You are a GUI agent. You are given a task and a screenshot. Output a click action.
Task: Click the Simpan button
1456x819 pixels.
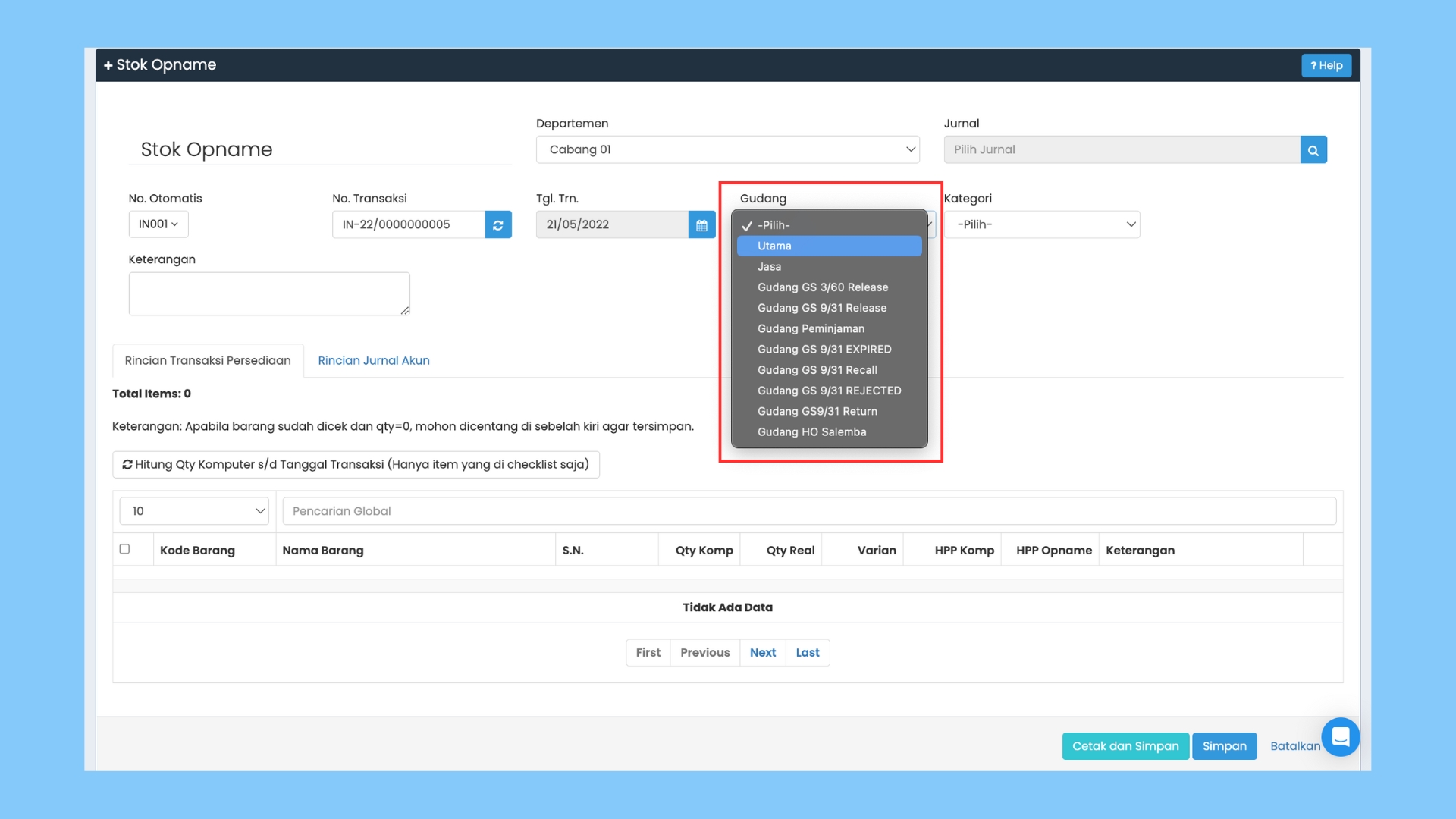pos(1224,746)
